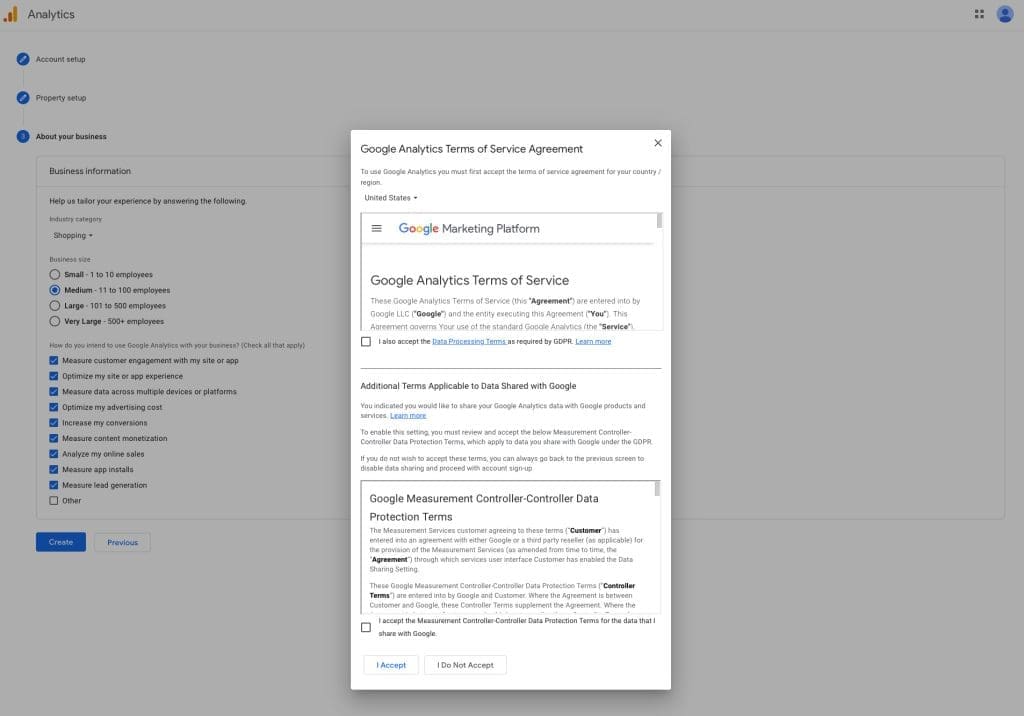
Task: Open the Google apps grid icon
Action: coord(978,14)
